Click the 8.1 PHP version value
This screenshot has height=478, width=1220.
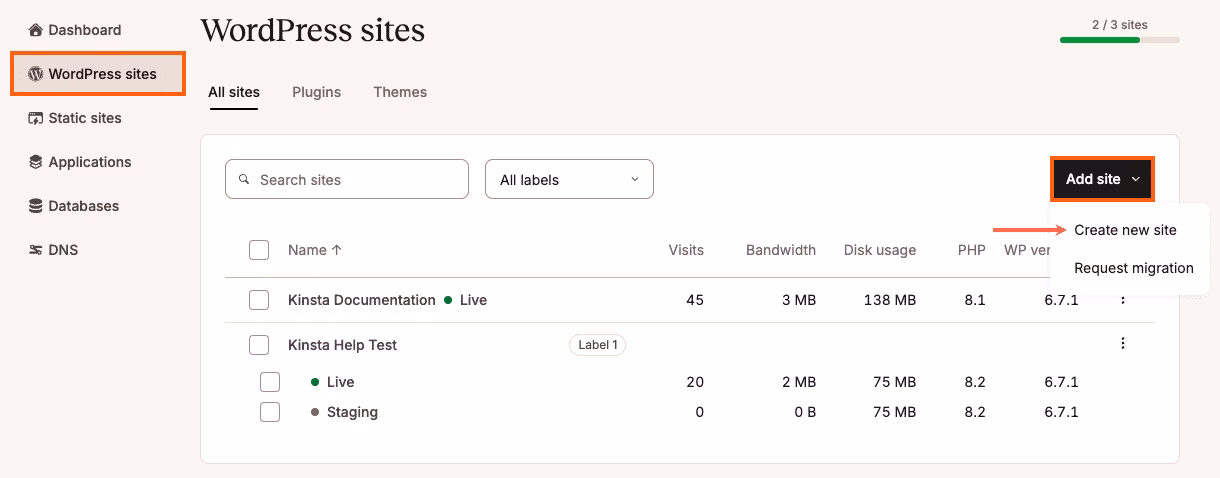[975, 300]
